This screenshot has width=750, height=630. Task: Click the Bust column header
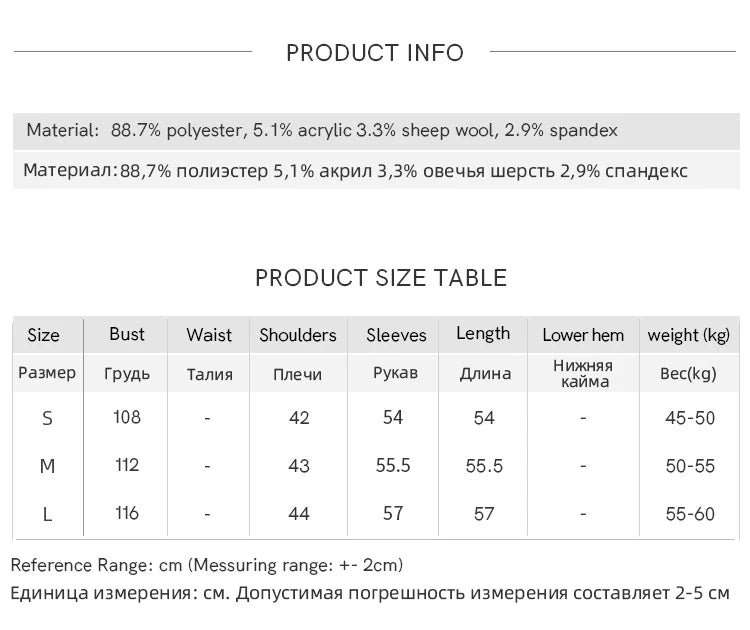(x=127, y=334)
